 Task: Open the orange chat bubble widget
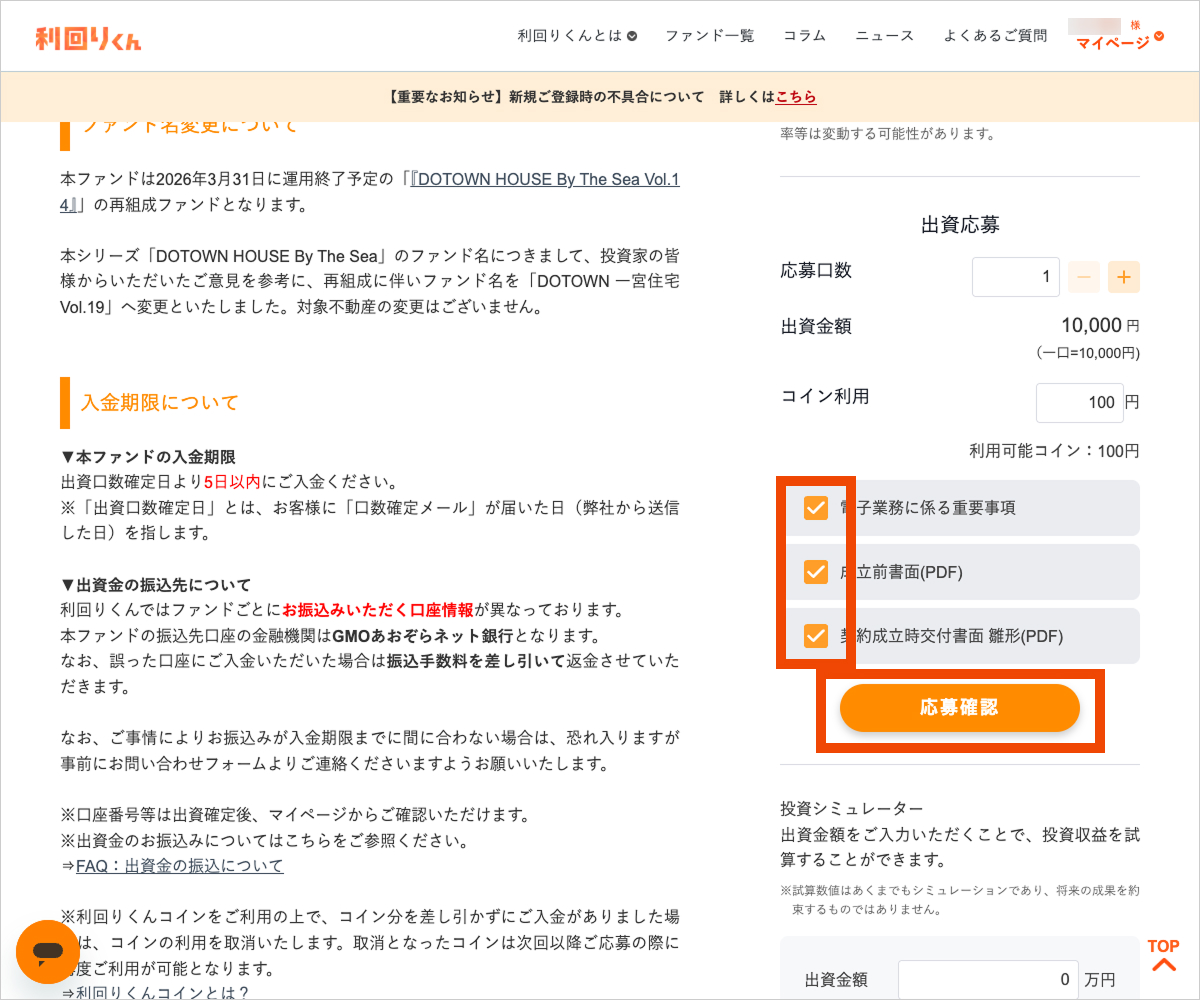point(47,951)
